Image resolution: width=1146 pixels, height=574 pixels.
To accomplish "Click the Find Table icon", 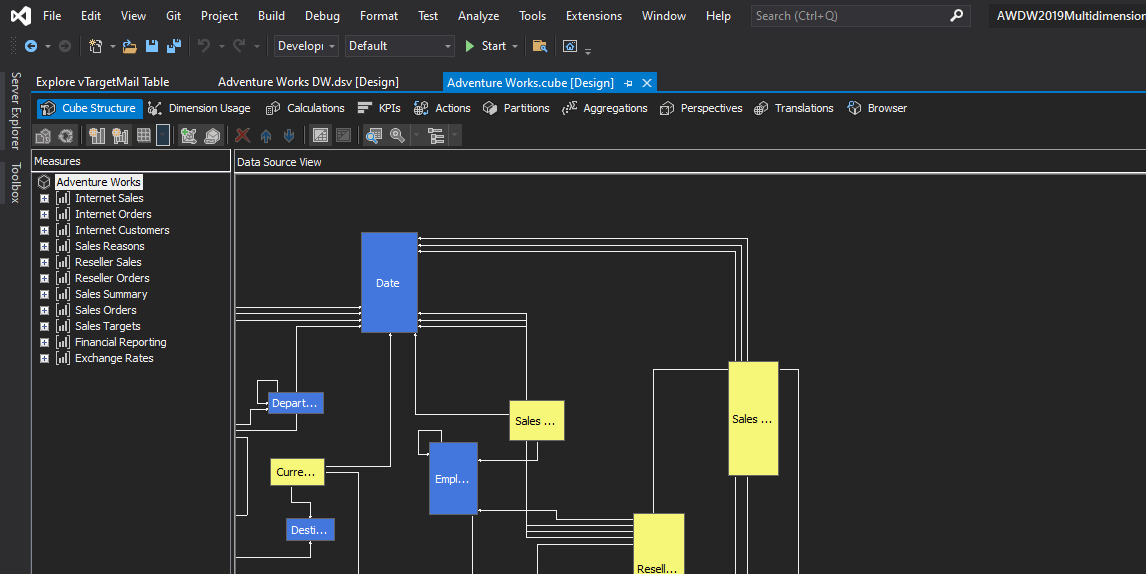I will [374, 136].
